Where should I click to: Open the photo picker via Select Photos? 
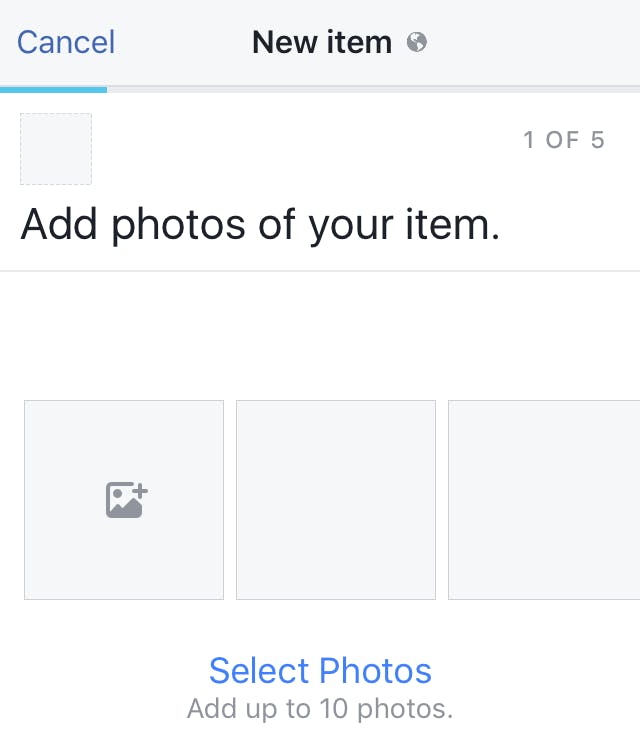coord(320,670)
